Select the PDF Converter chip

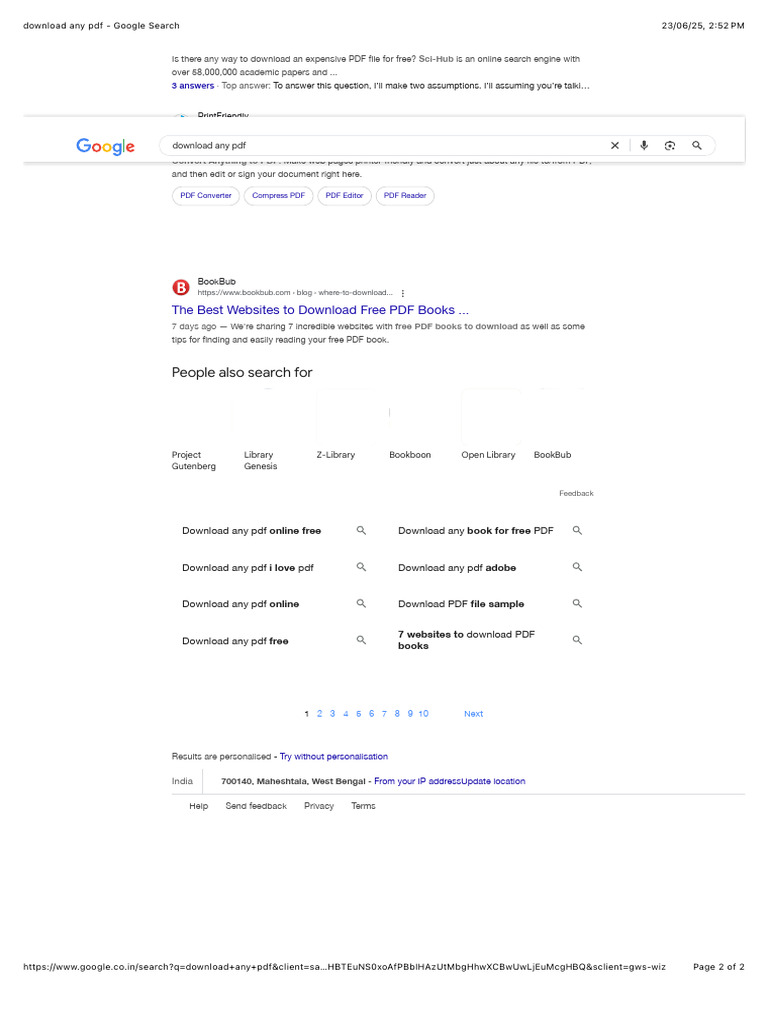tap(206, 195)
